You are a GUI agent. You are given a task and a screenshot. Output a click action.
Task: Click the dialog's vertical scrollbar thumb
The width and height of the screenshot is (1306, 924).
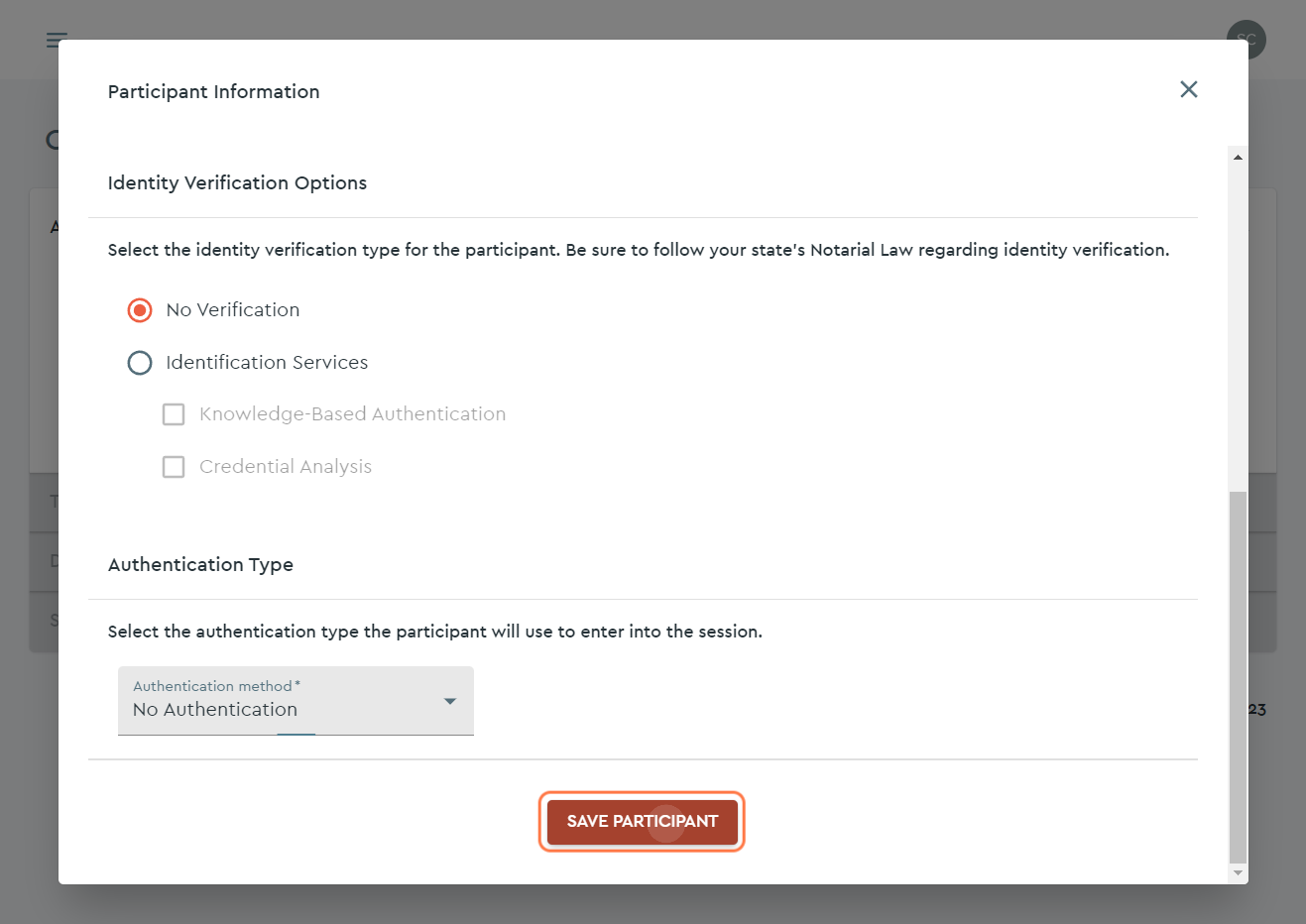pyautogui.click(x=1238, y=677)
